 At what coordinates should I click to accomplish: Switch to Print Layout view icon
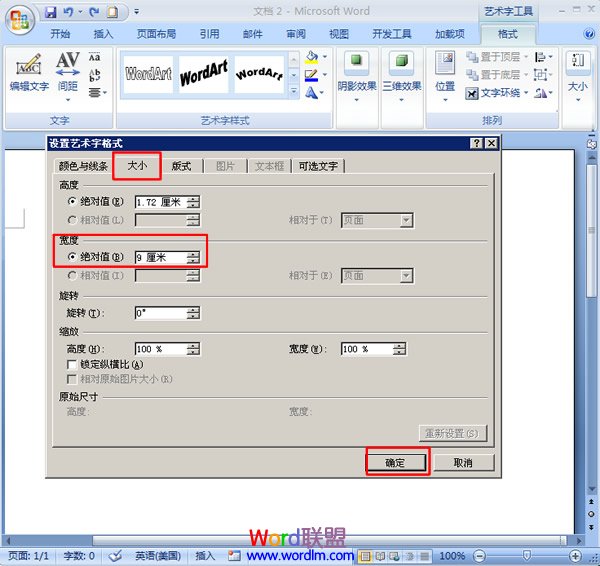coord(365,556)
